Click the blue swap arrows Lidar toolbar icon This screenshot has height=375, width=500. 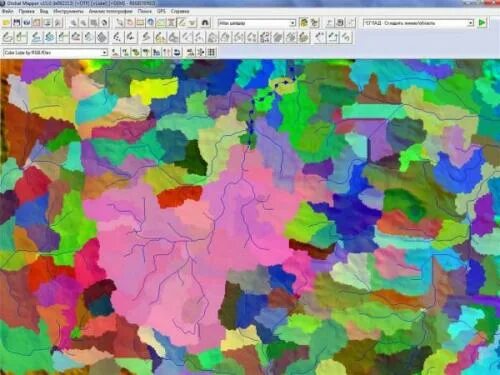(177, 52)
